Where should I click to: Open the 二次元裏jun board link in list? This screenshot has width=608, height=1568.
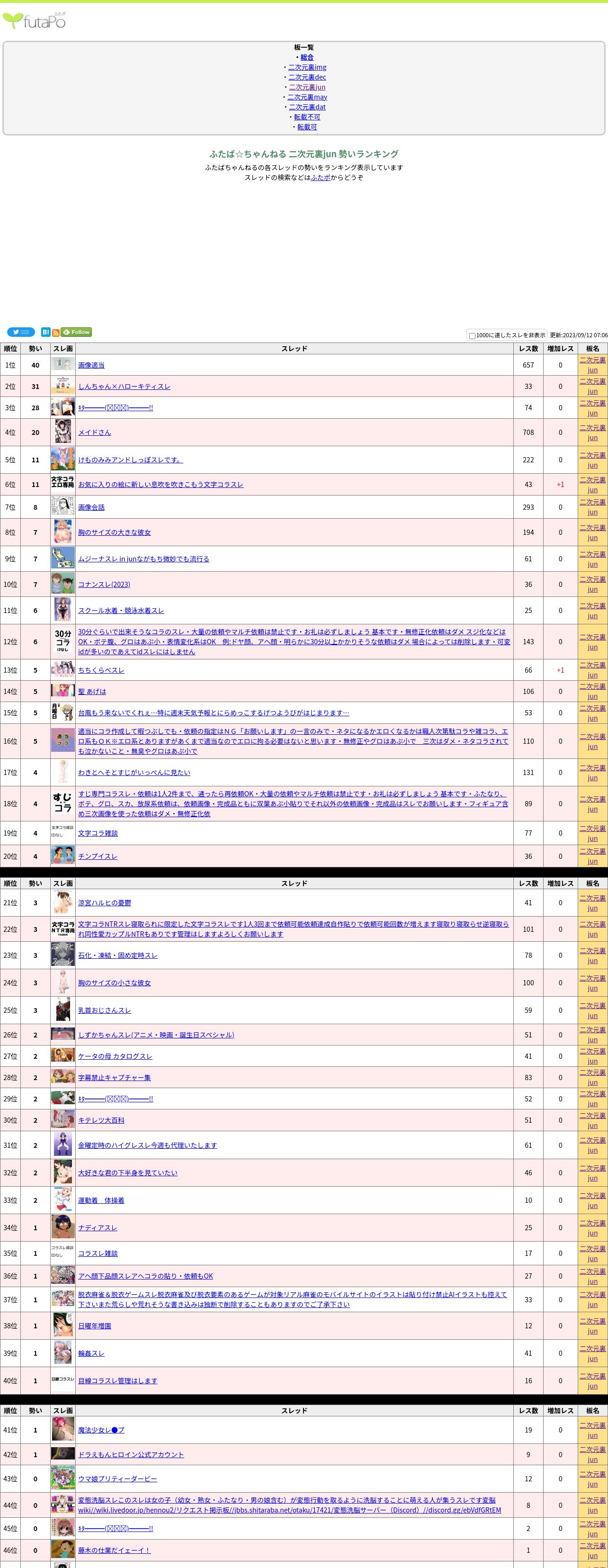(x=307, y=87)
